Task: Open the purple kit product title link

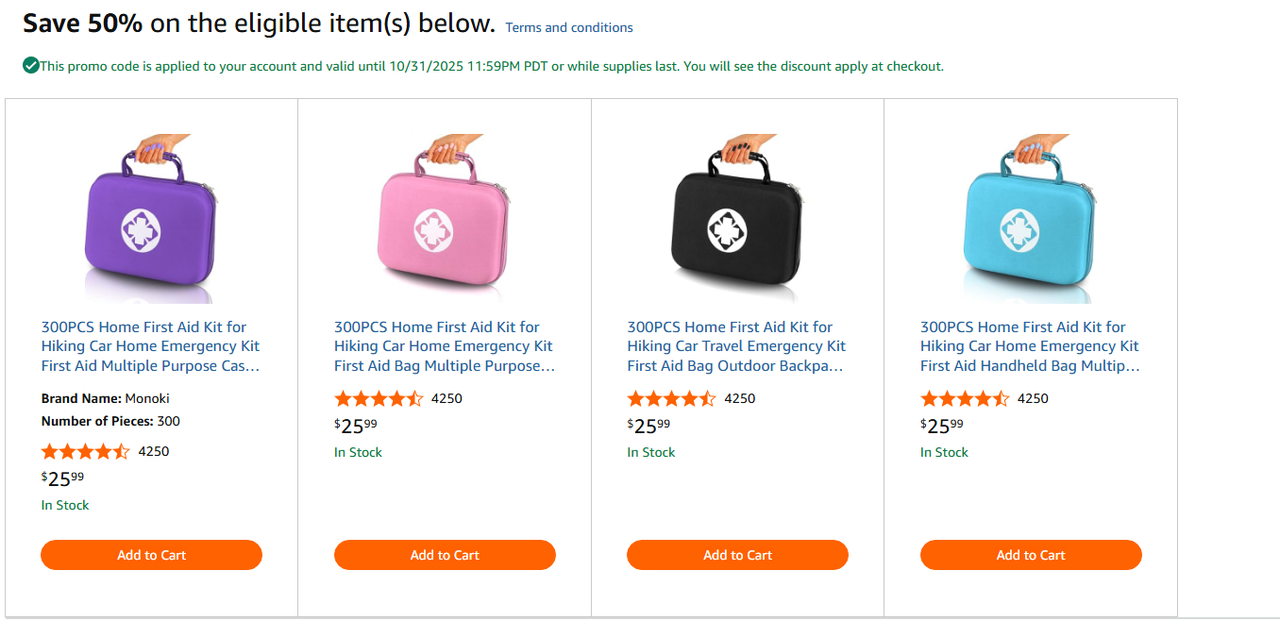Action: coord(150,346)
